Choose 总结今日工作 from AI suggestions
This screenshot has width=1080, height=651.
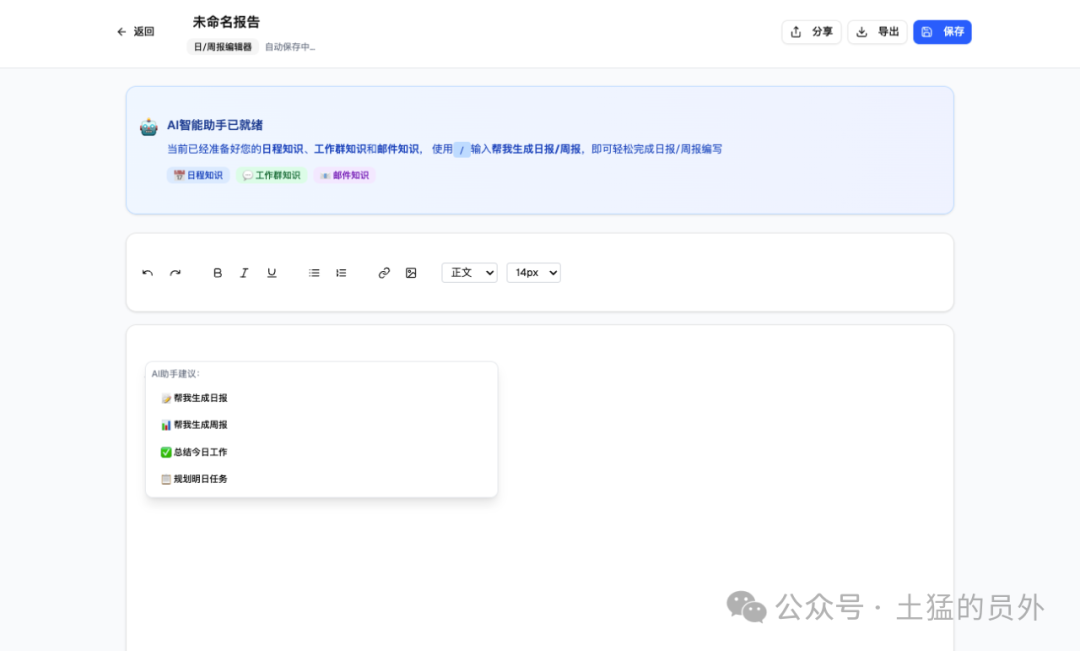[321, 452]
